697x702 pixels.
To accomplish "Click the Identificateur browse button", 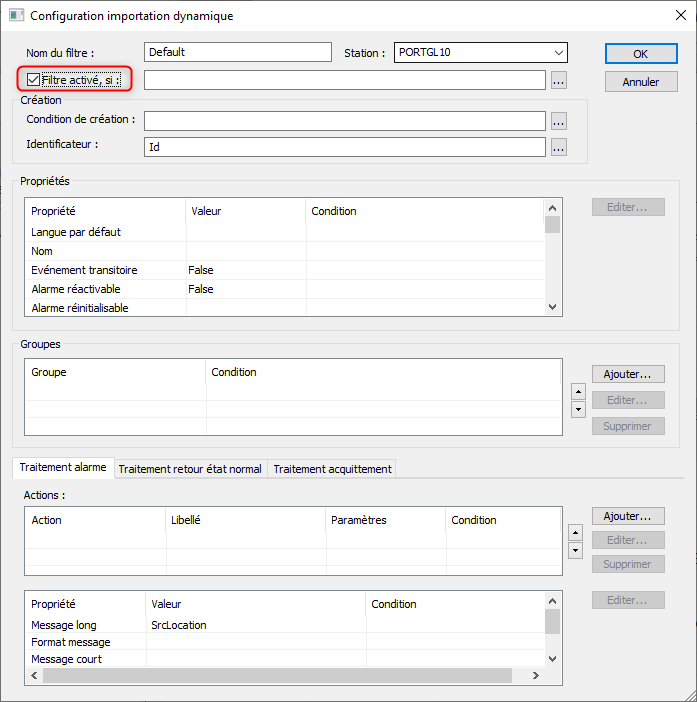I will click(559, 148).
